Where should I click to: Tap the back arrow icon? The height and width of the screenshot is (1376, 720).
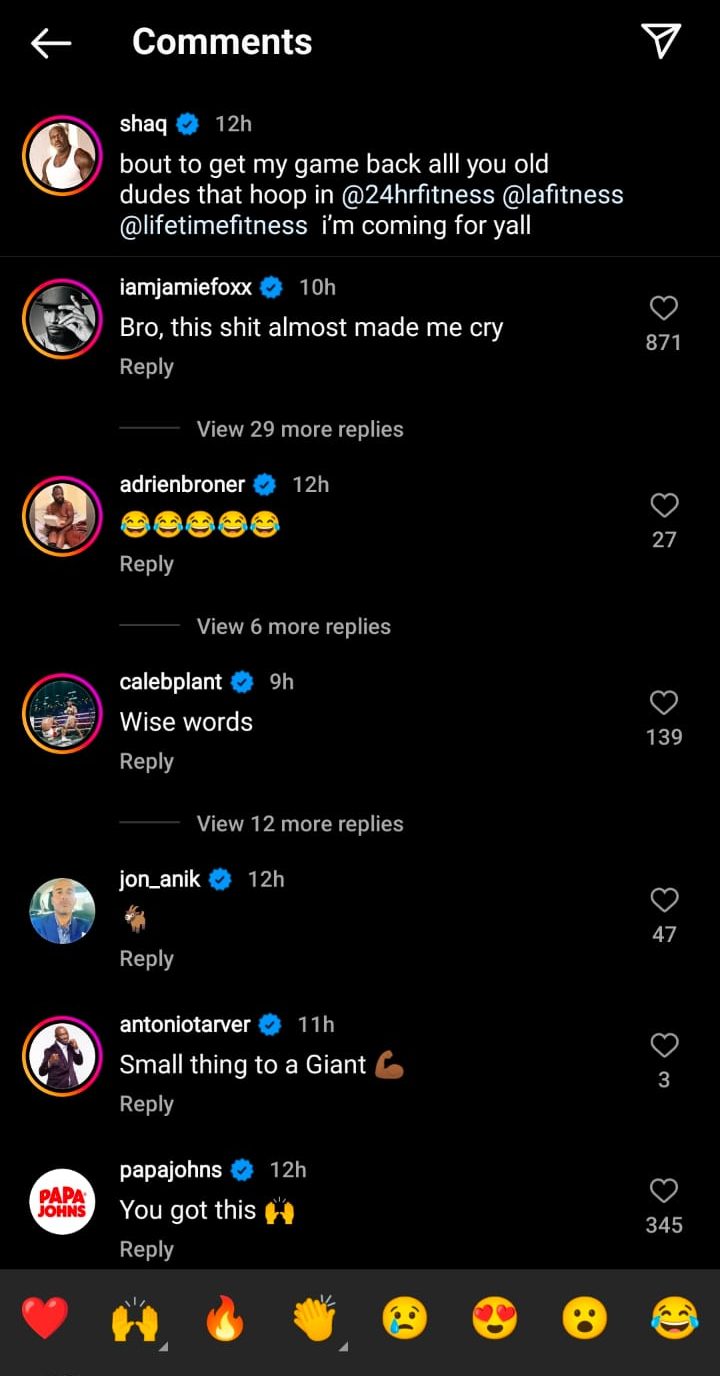click(51, 42)
